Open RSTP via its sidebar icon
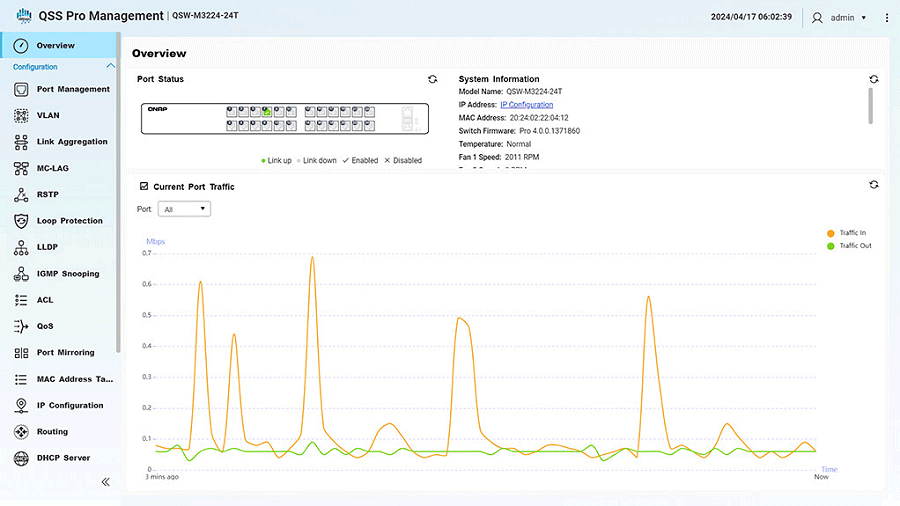 tap(22, 195)
